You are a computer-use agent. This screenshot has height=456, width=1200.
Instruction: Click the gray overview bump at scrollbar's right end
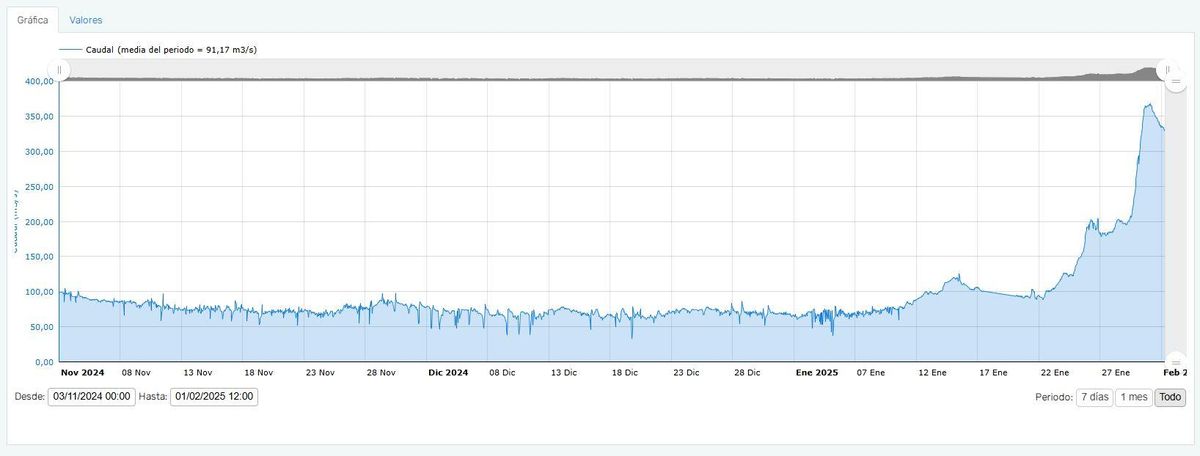pos(1145,72)
